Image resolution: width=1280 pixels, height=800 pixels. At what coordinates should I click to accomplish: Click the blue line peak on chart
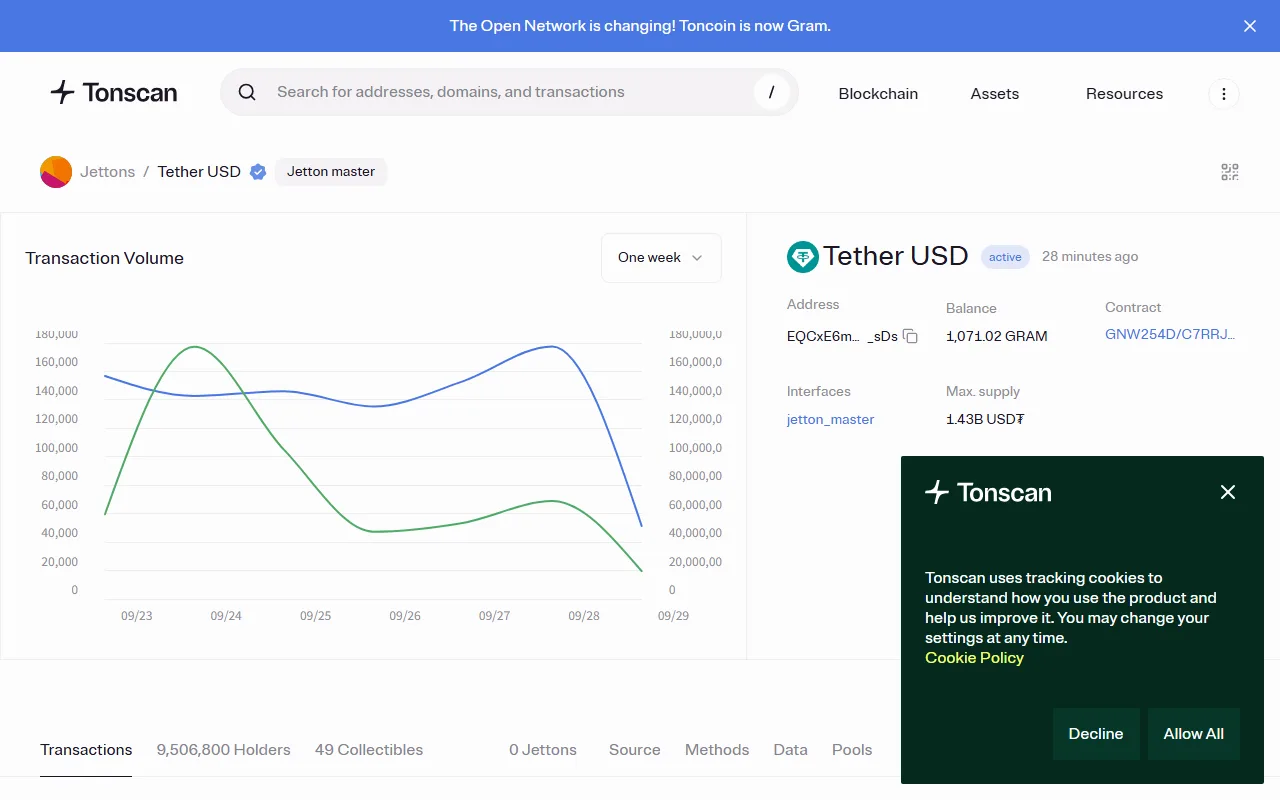pyautogui.click(x=552, y=346)
